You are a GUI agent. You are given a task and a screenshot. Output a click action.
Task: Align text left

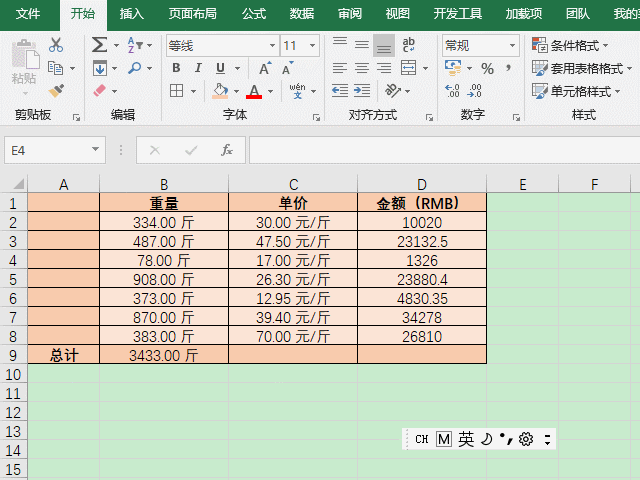pos(340,68)
